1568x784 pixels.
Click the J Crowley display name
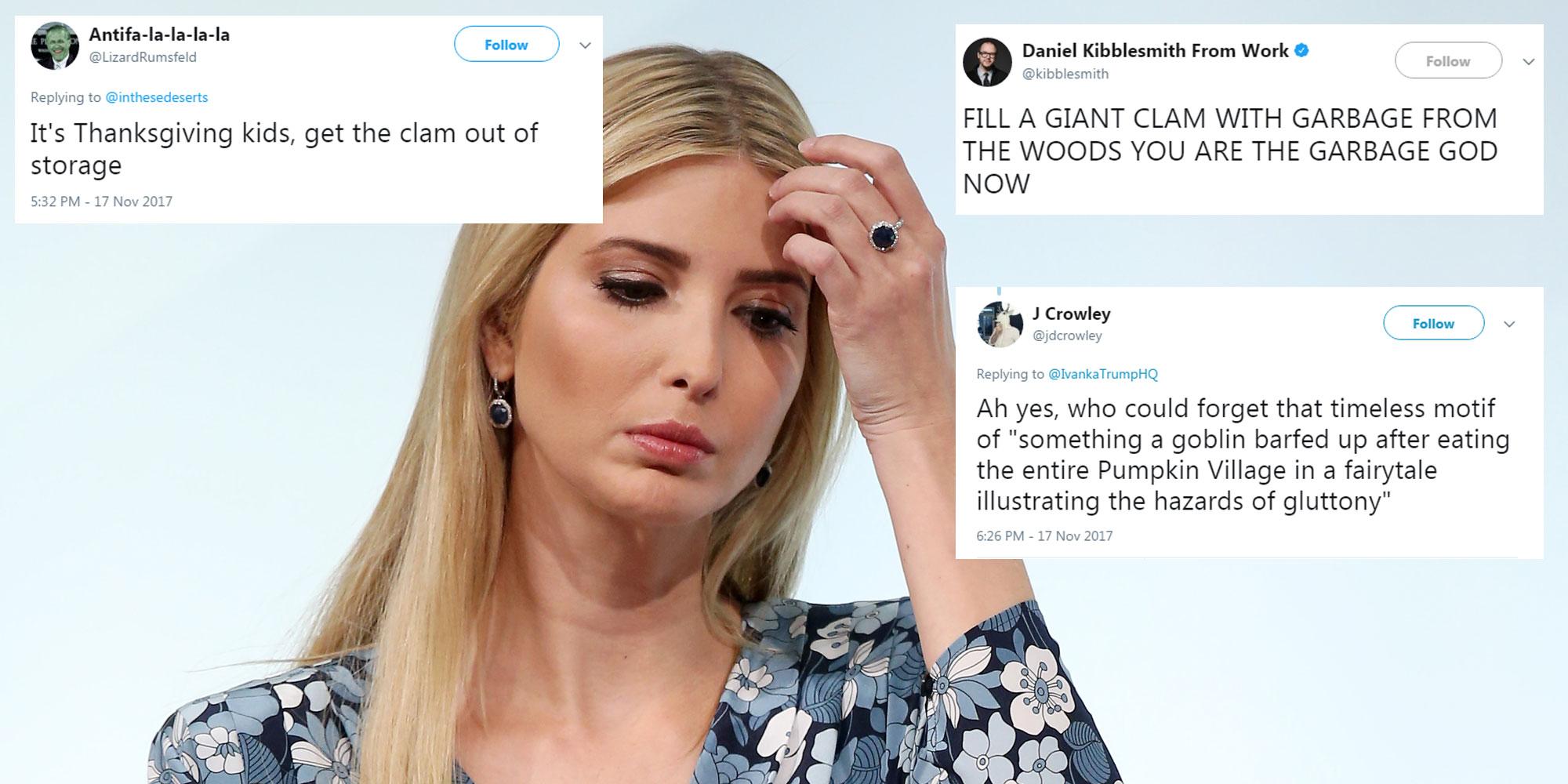[1071, 314]
